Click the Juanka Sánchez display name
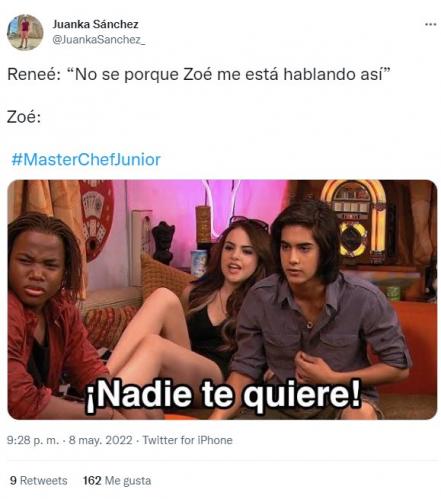 click(x=95, y=24)
